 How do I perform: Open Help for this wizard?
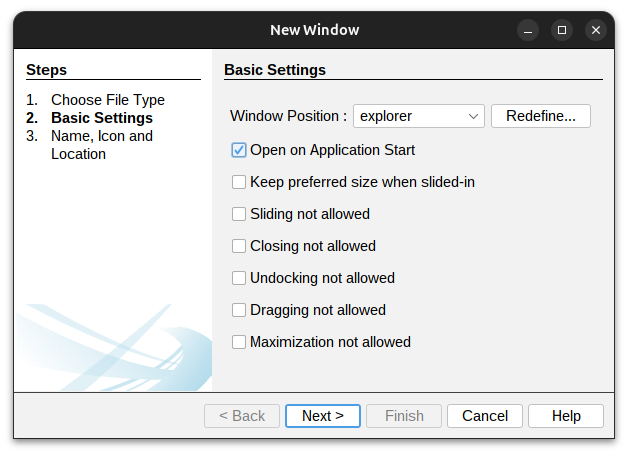click(x=566, y=416)
